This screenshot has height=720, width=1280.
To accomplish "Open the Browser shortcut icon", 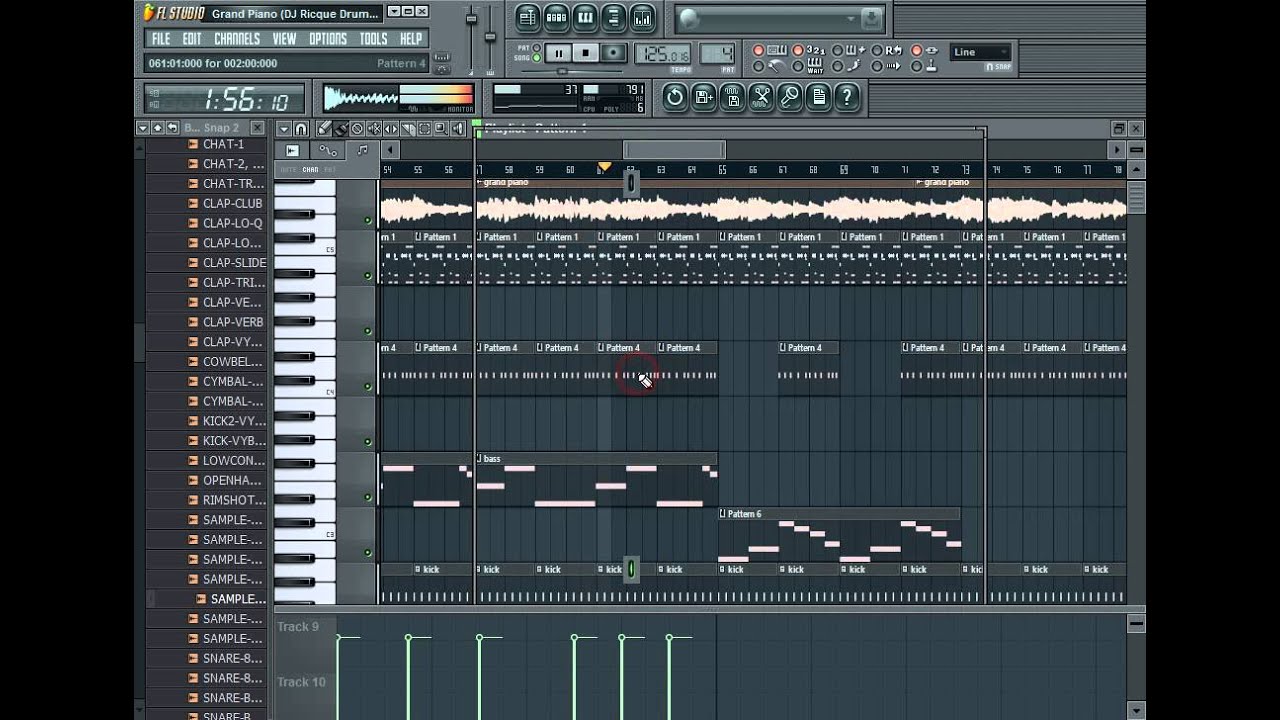I will 614,17.
